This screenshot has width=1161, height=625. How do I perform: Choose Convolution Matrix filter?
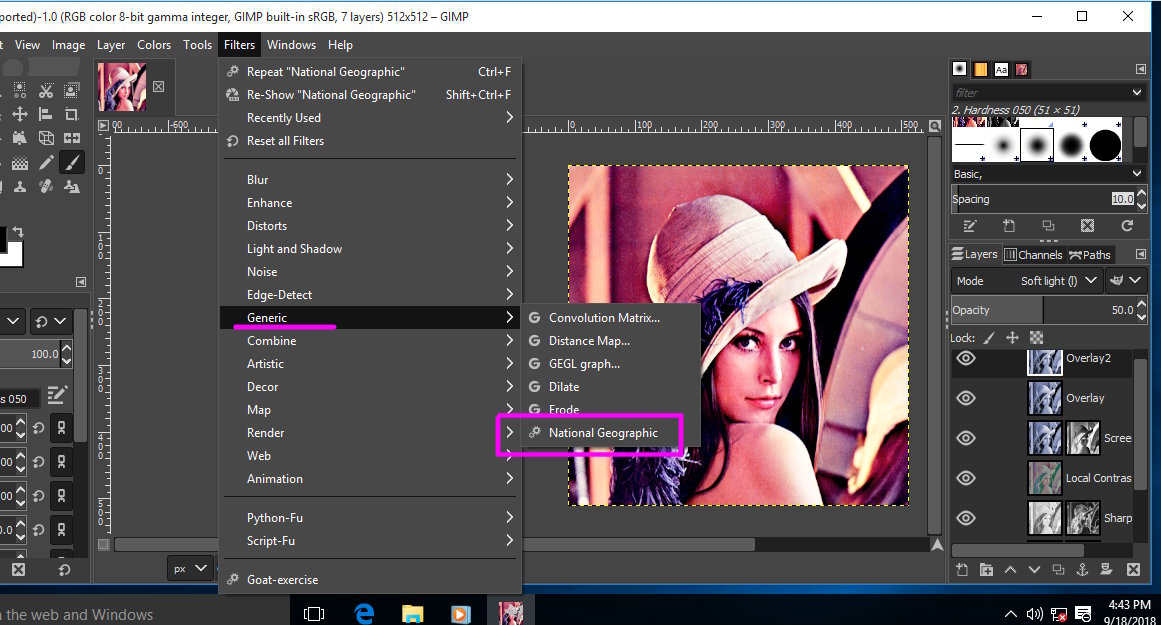[611, 318]
